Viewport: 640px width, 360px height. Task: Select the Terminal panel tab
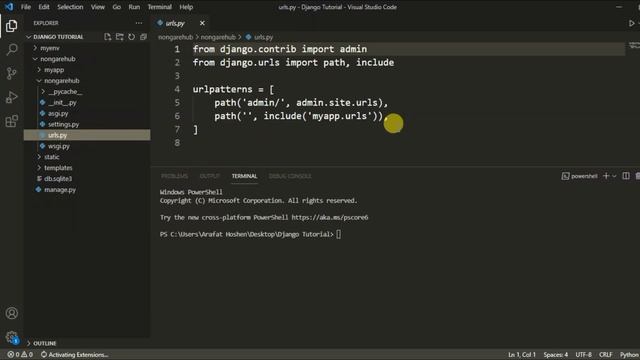click(244, 176)
